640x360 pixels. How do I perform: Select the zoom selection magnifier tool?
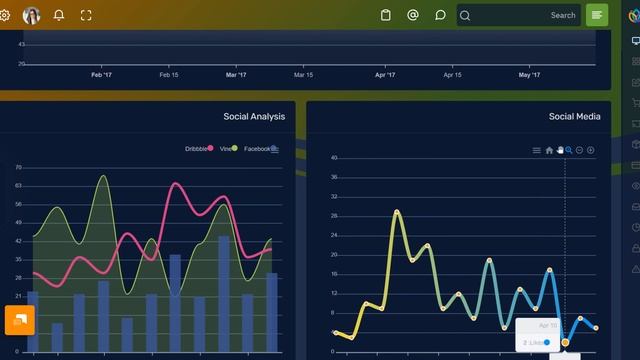tap(569, 150)
